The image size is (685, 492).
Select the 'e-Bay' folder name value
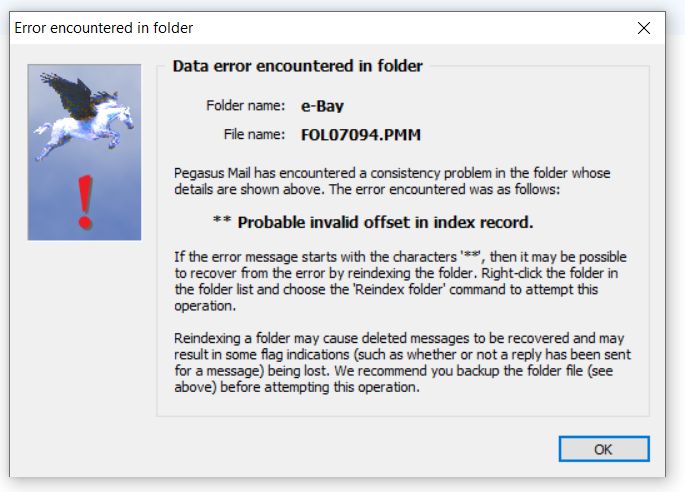[323, 106]
